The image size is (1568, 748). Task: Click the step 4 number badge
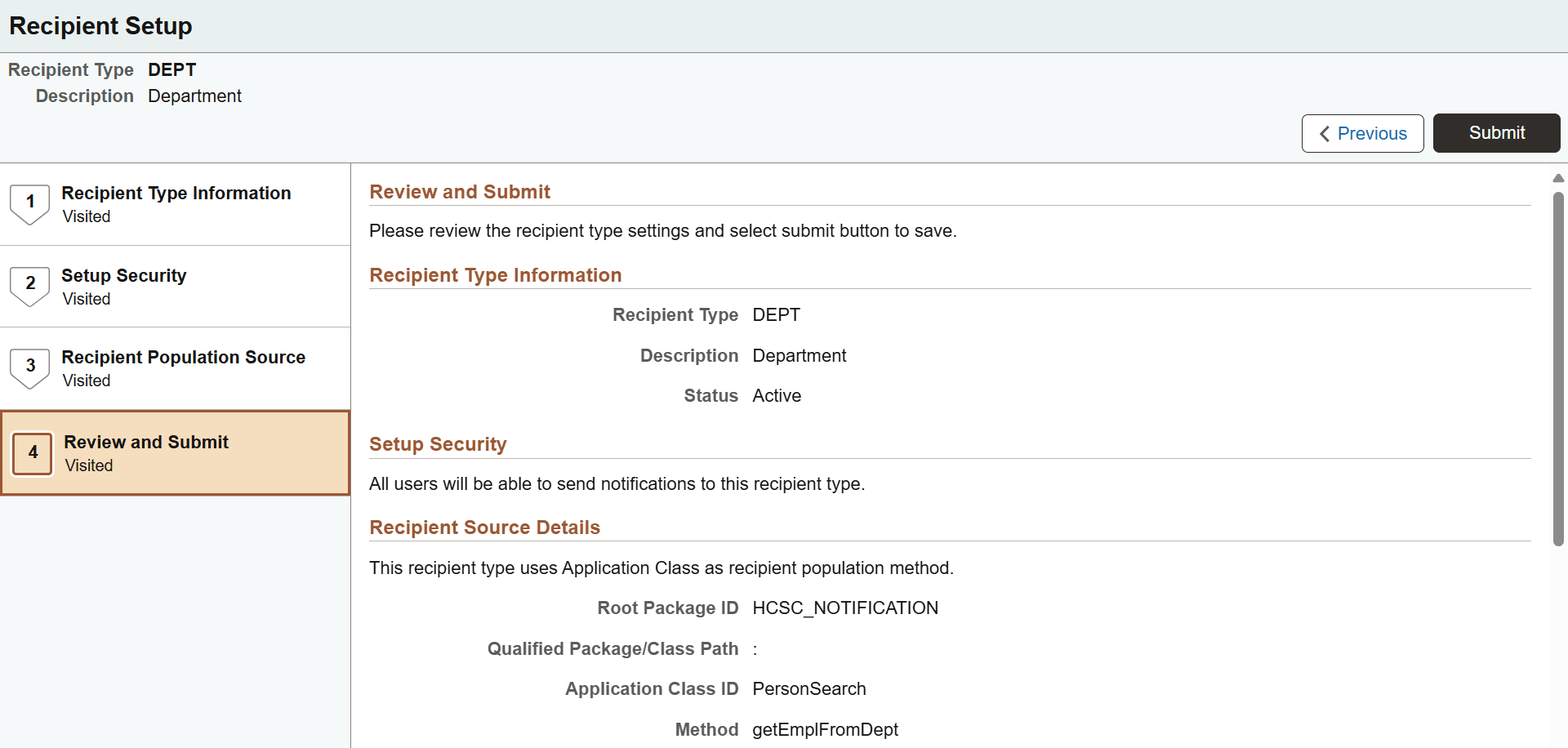click(x=33, y=453)
